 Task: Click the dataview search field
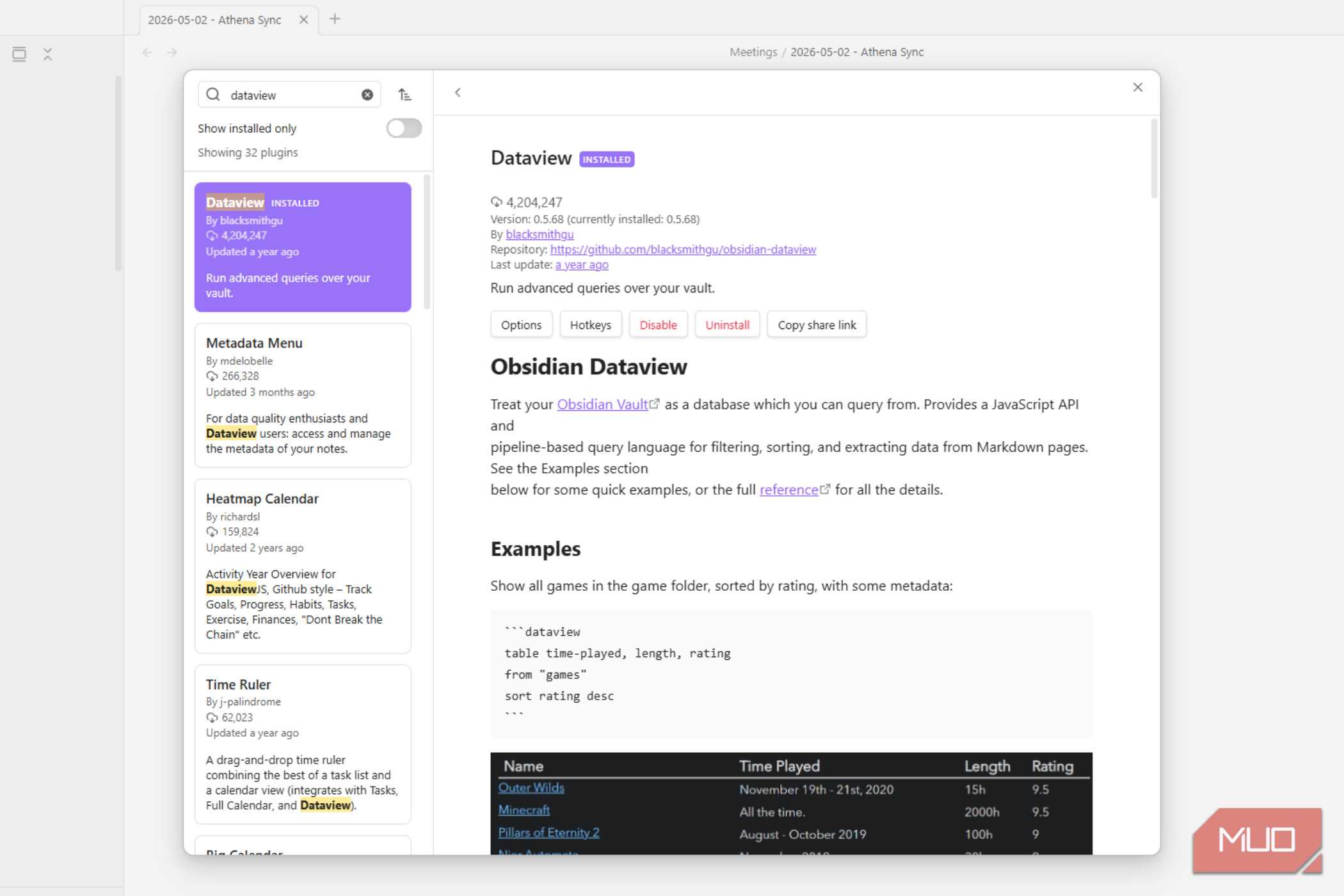point(290,95)
